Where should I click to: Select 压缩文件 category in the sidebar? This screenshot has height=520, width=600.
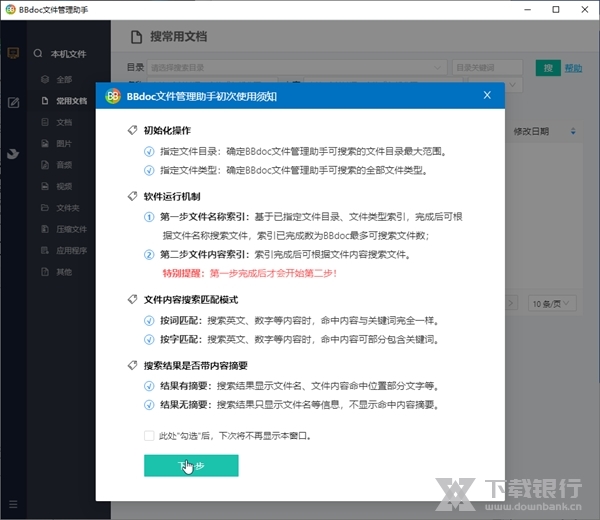(72, 230)
